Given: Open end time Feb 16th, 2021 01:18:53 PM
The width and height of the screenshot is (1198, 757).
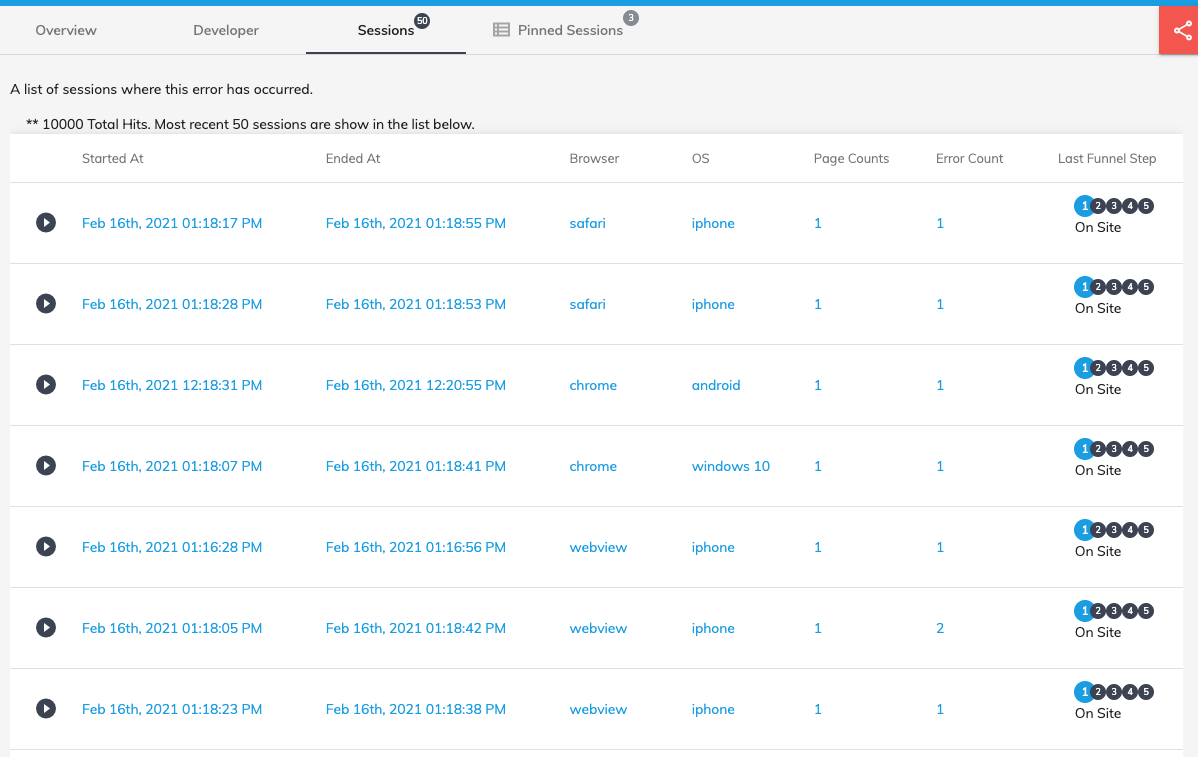Looking at the screenshot, I should 416,304.
